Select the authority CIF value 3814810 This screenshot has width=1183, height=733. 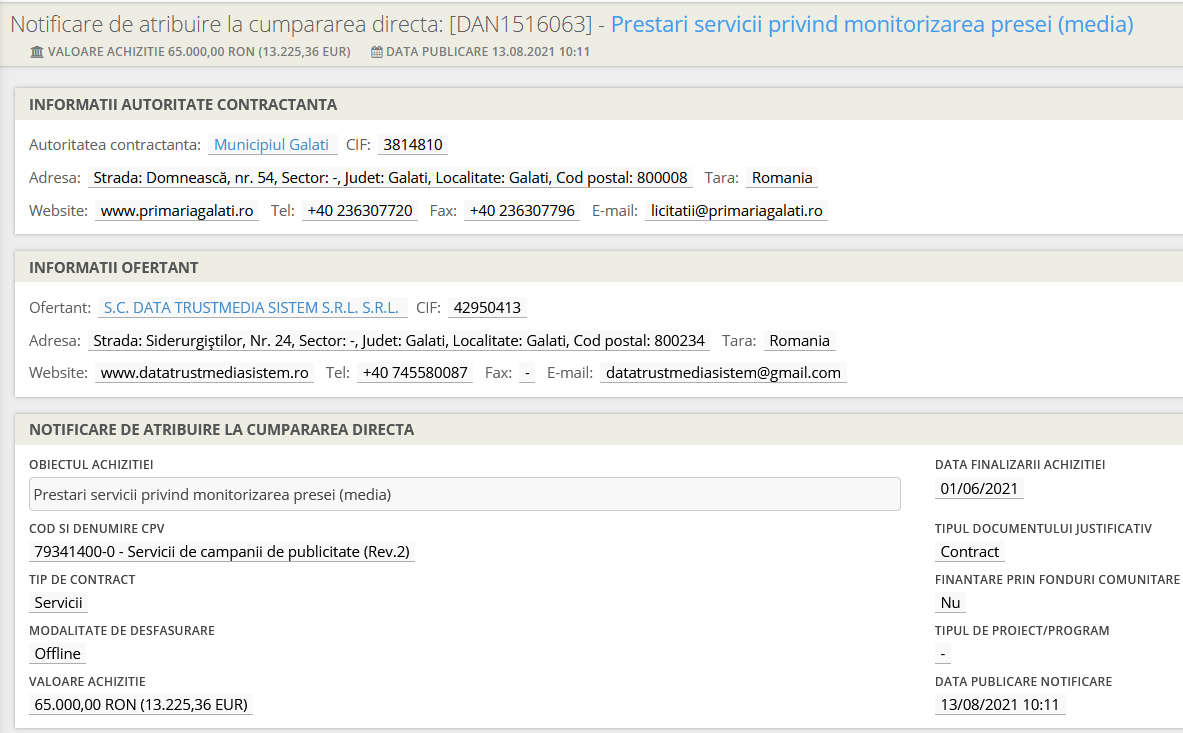[412, 145]
